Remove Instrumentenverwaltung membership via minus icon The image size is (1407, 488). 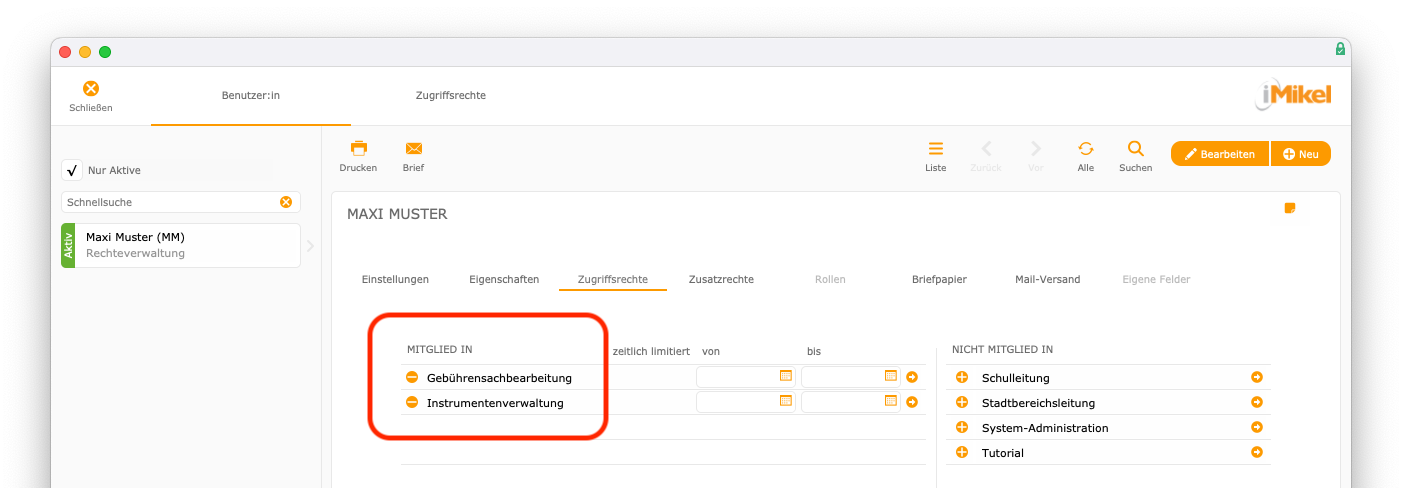(x=412, y=402)
